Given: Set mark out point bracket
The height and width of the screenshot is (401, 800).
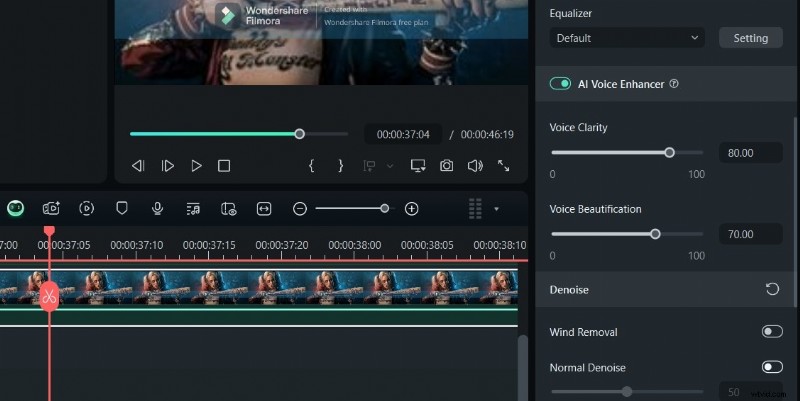Looking at the screenshot, I should tap(340, 165).
